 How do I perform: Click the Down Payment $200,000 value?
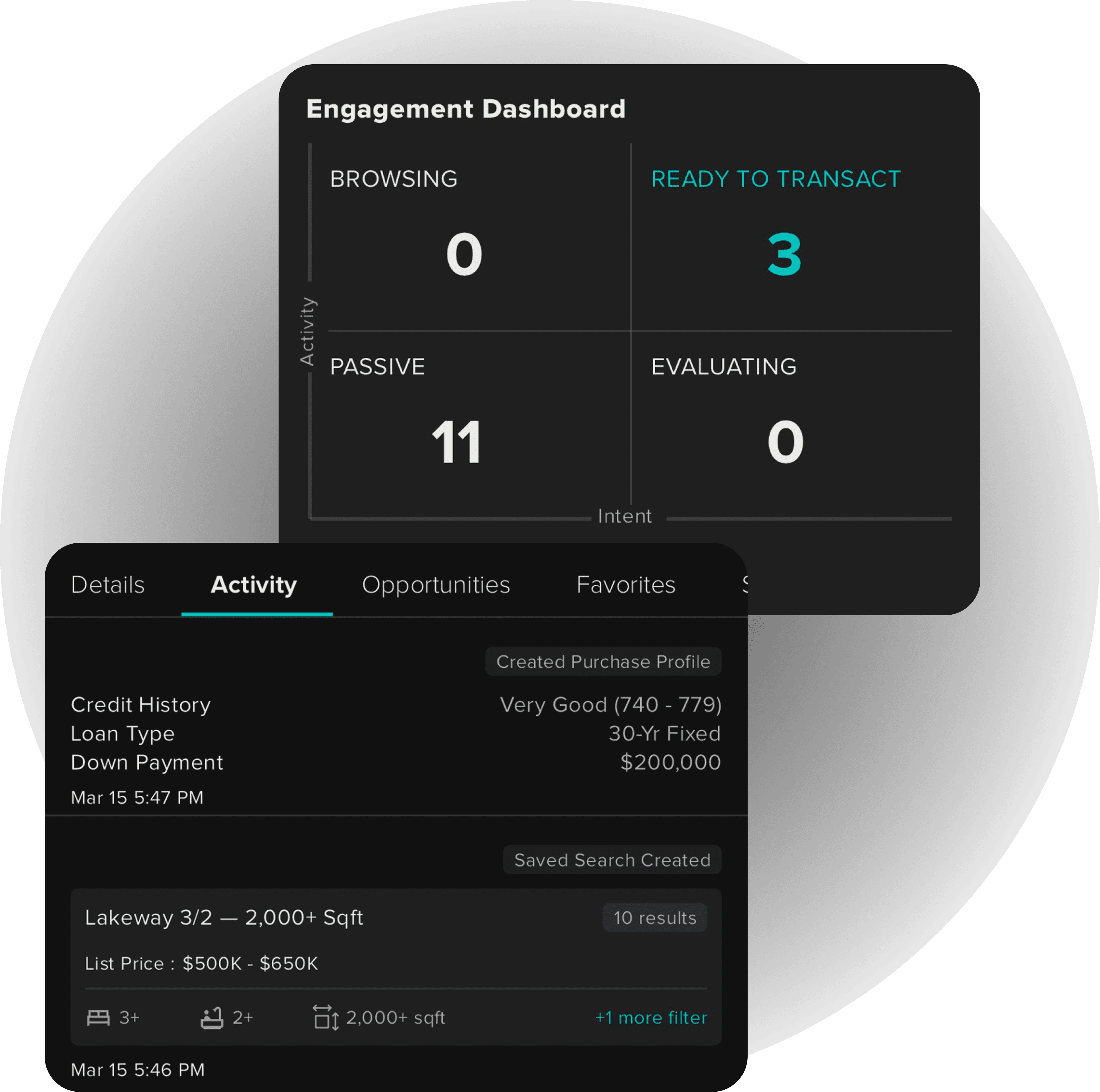pos(670,762)
